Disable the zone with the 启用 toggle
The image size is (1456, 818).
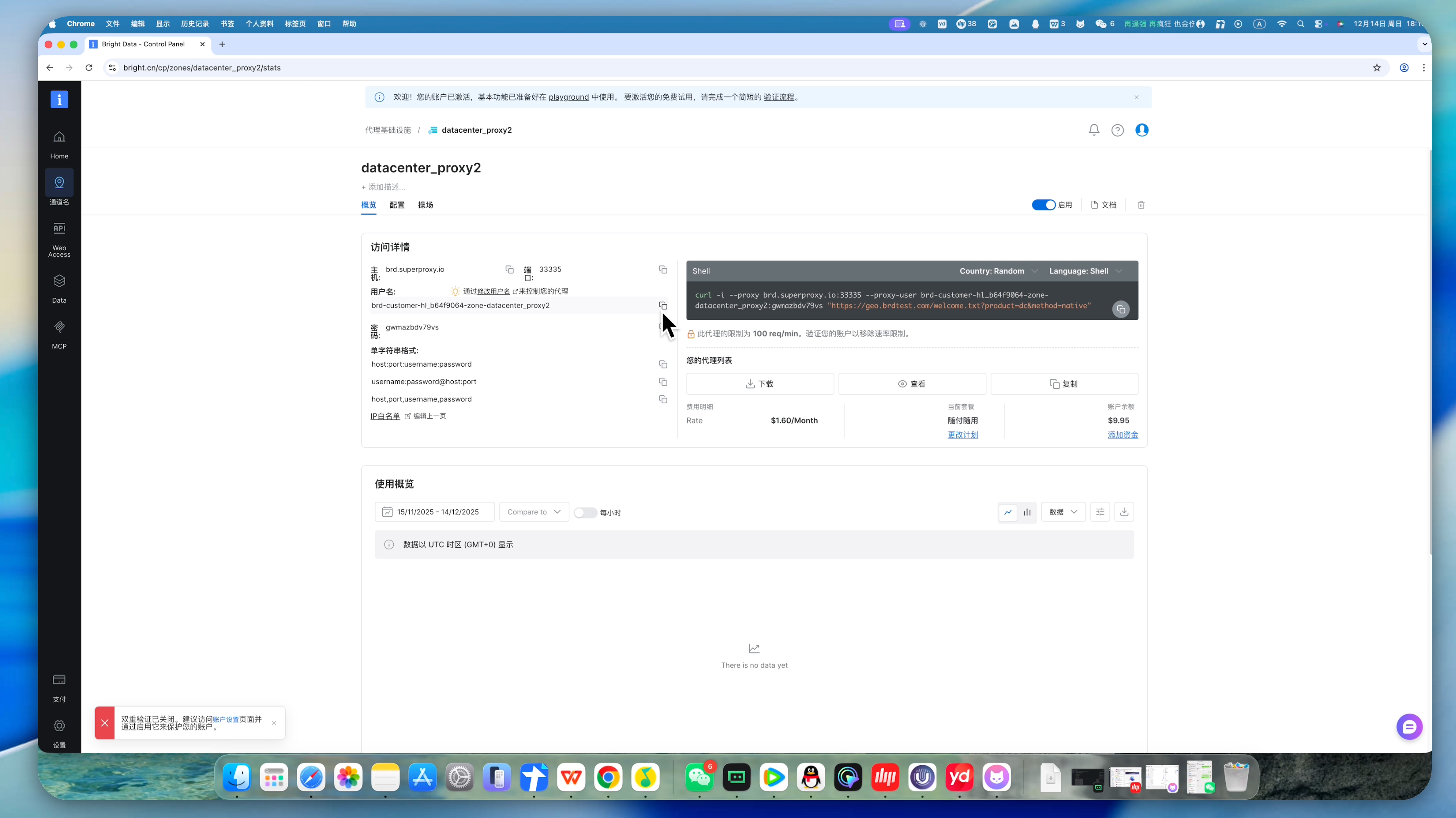pyautogui.click(x=1043, y=205)
